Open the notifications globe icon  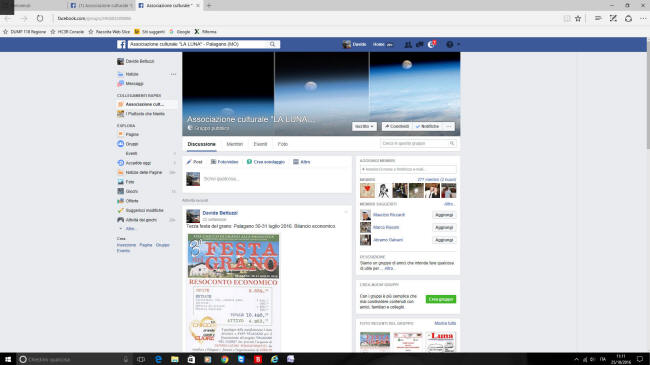(431, 44)
